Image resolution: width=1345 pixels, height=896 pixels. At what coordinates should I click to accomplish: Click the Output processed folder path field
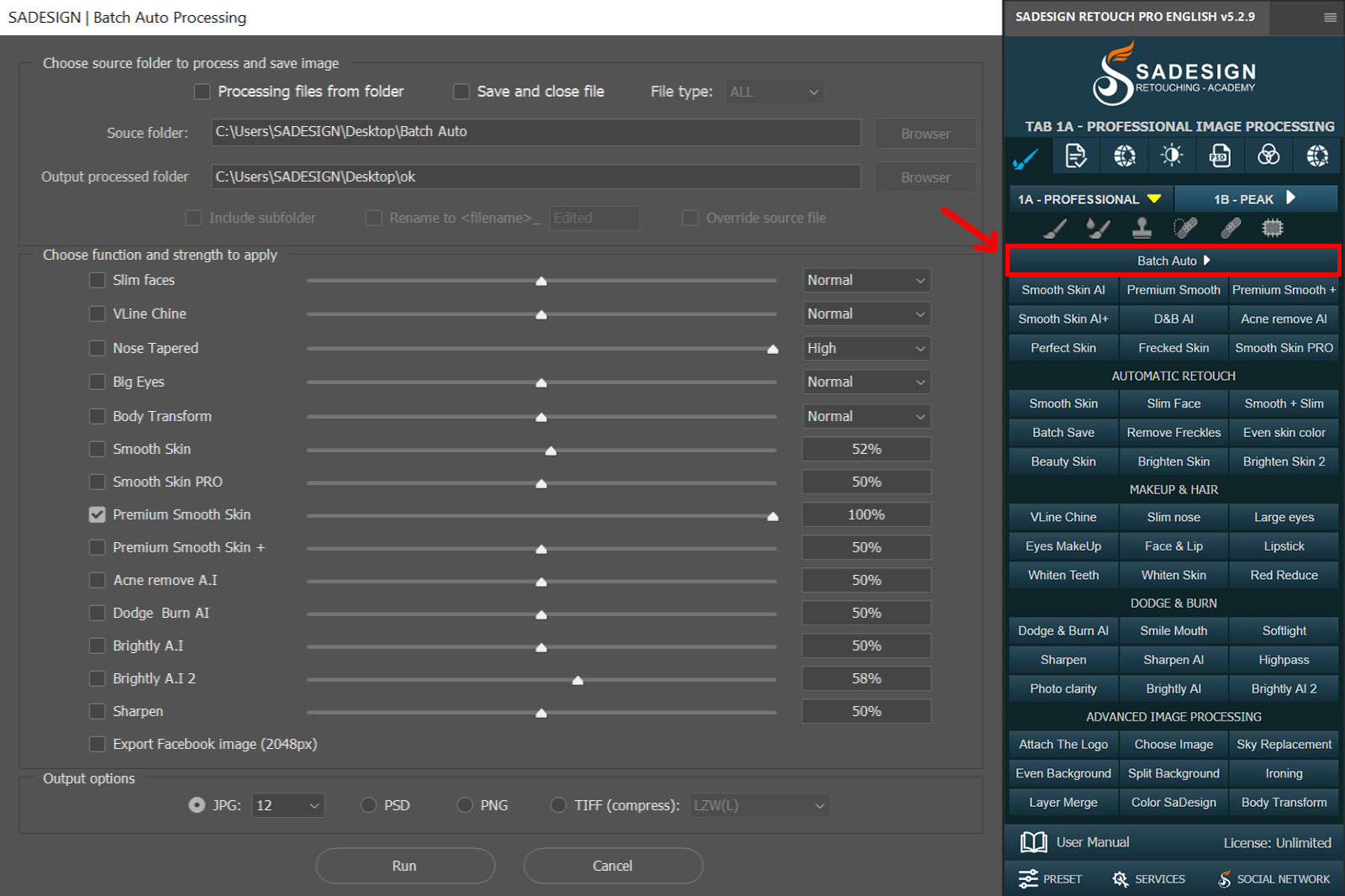coord(535,177)
